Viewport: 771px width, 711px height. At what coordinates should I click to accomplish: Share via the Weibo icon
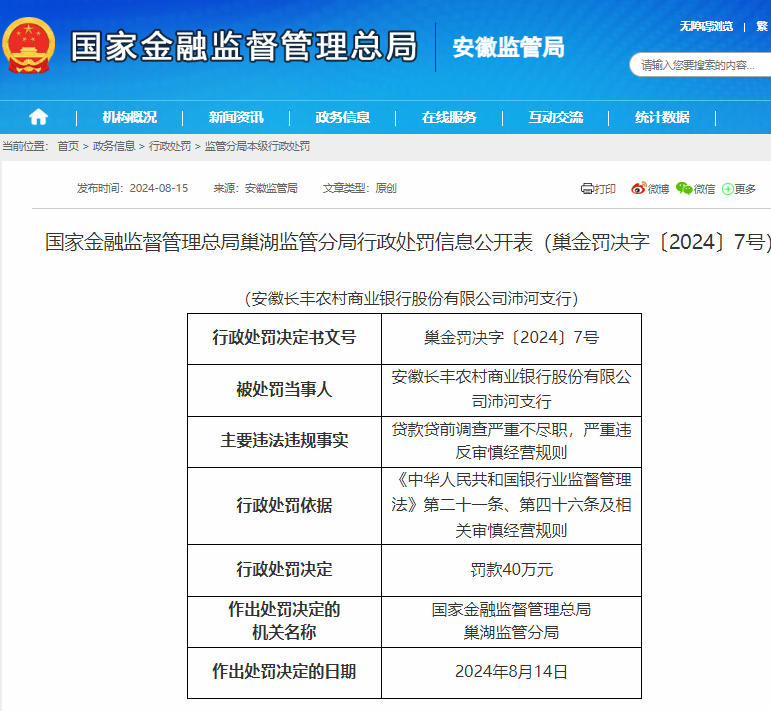tap(638, 188)
